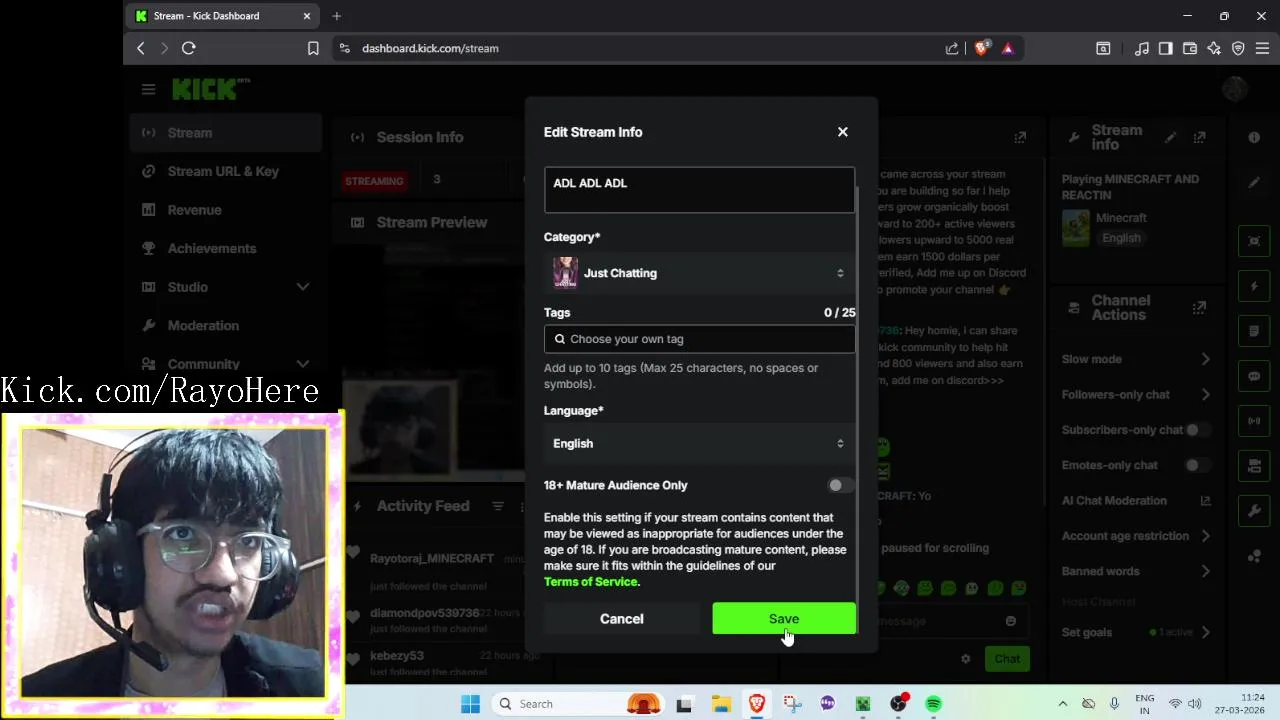
Task: Toggle Subscribers-only chat
Action: pos(1198,430)
